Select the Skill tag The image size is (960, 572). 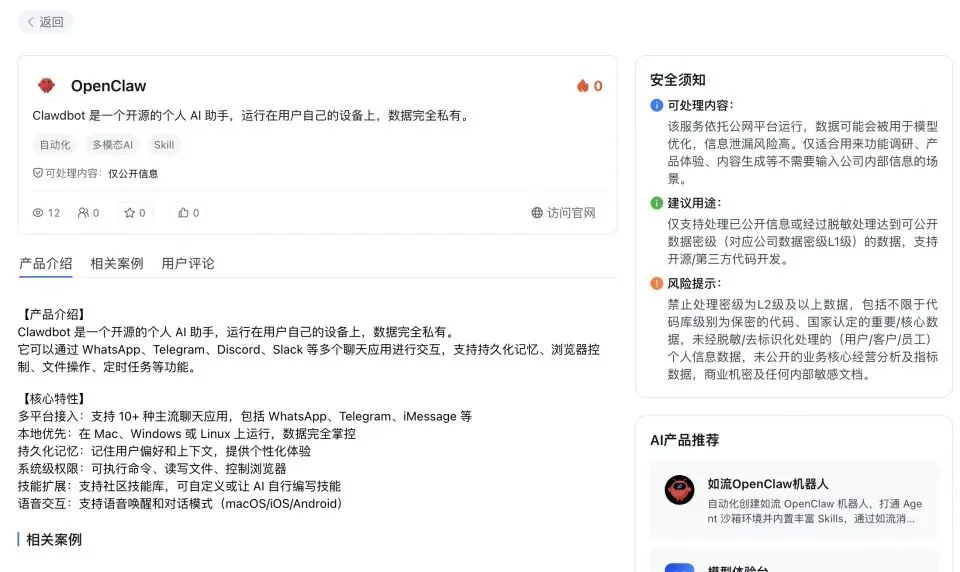click(x=164, y=145)
